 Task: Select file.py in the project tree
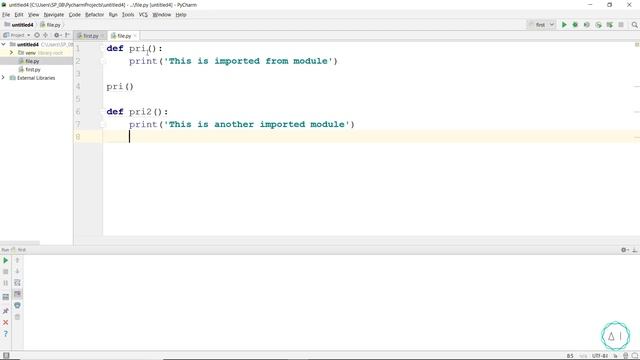pos(32,61)
